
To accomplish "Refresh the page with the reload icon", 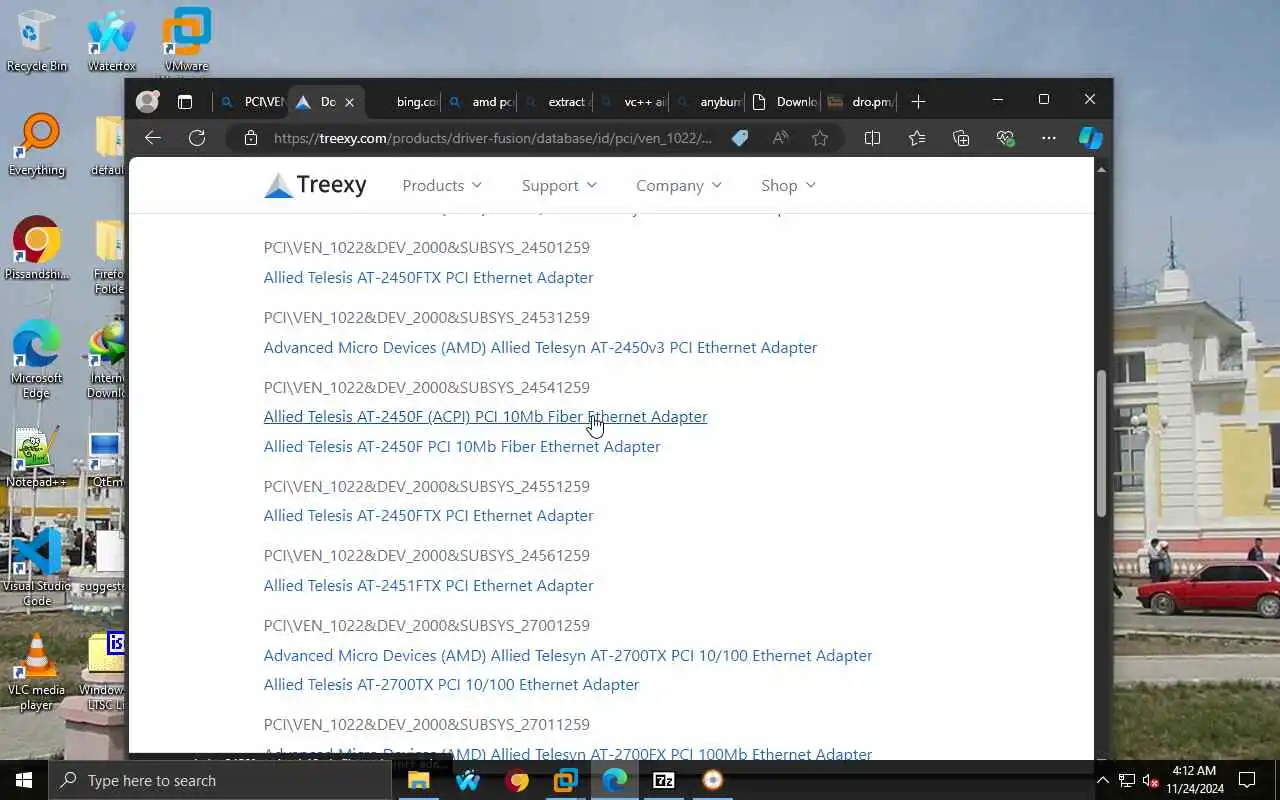I will pyautogui.click(x=197, y=138).
